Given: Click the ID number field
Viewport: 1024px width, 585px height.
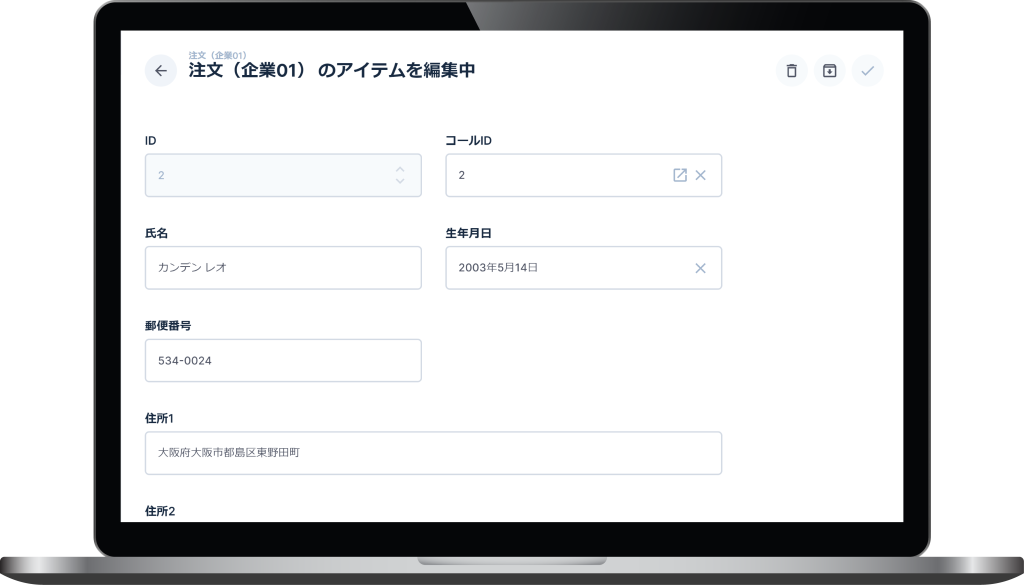Looking at the screenshot, I should tap(283, 175).
